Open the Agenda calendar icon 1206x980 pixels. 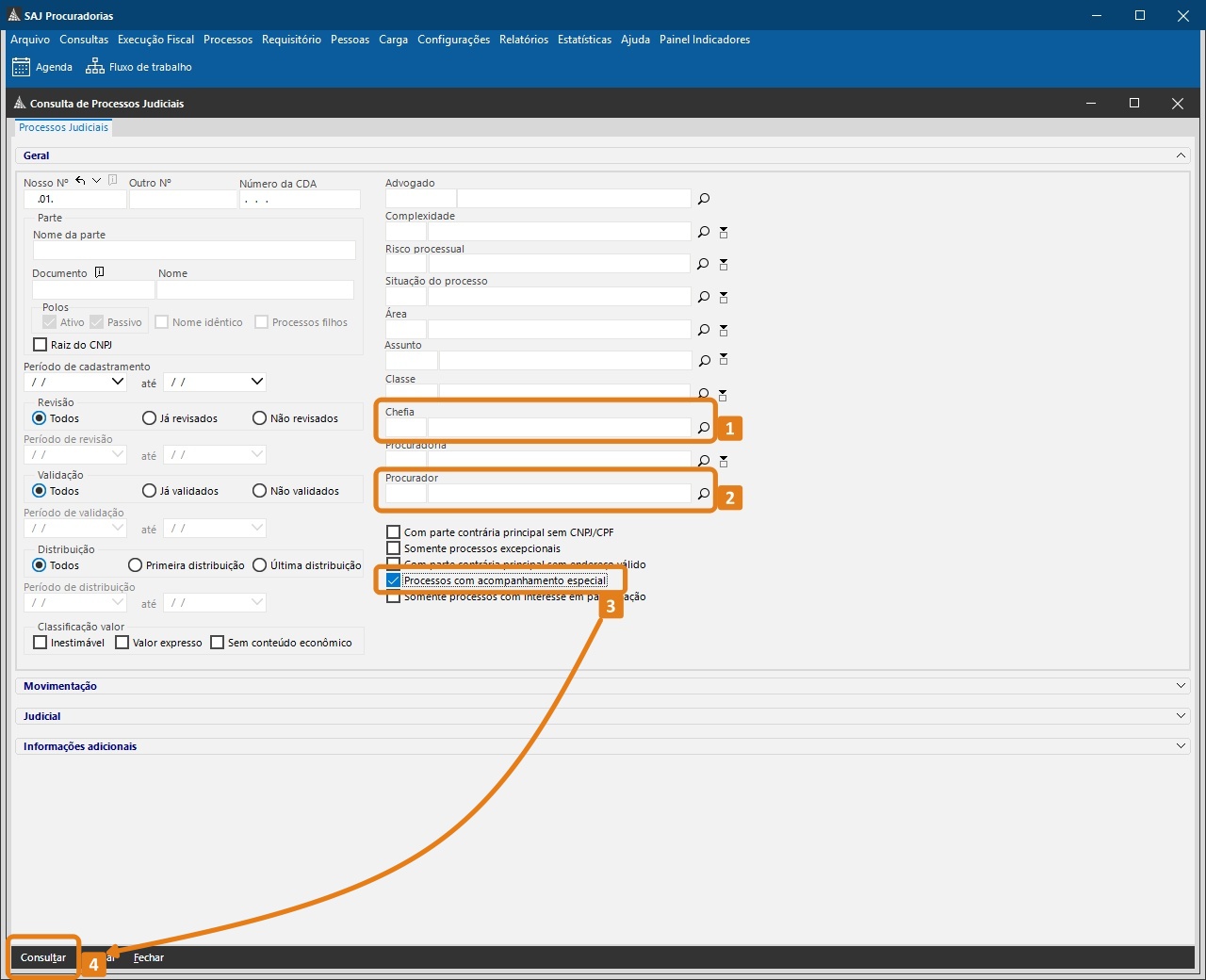point(21,67)
